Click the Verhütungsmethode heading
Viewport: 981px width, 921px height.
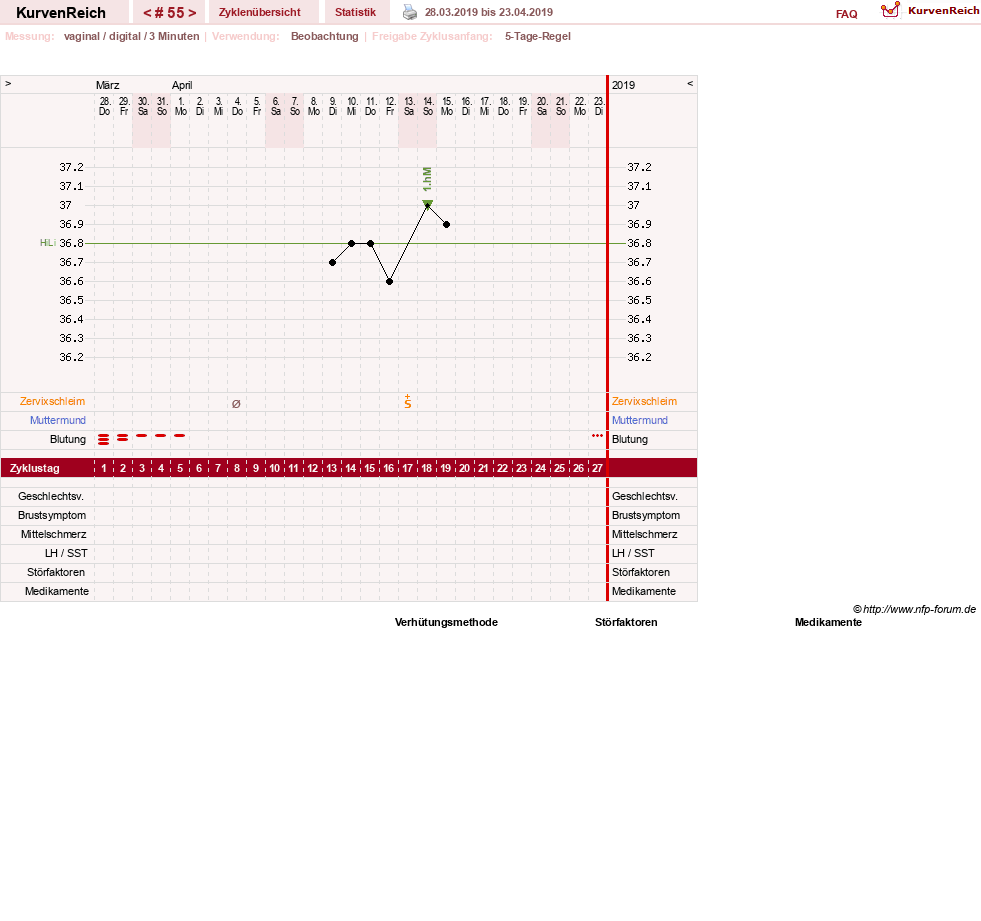point(446,622)
